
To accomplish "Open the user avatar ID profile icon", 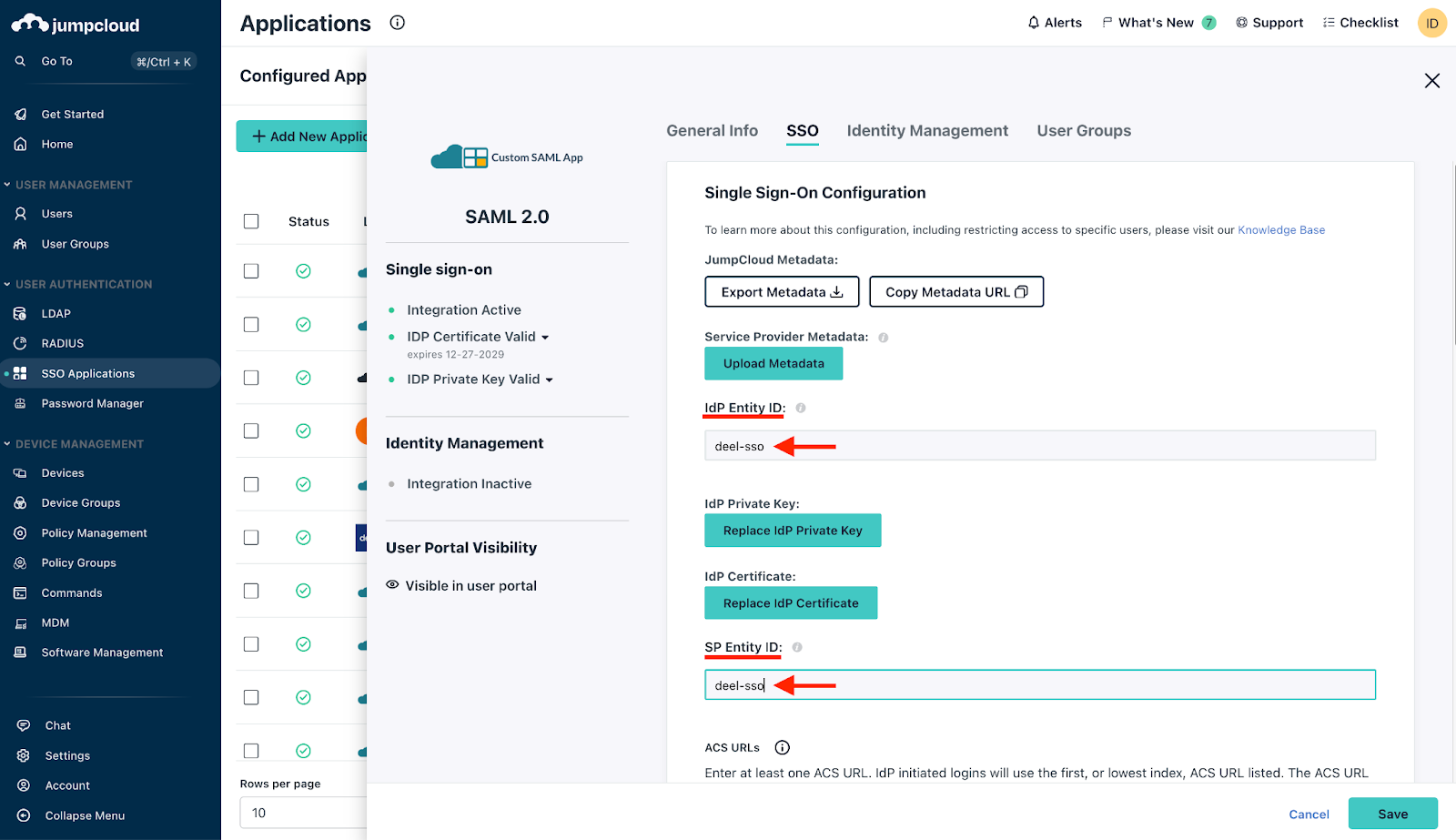I will 1431,24.
